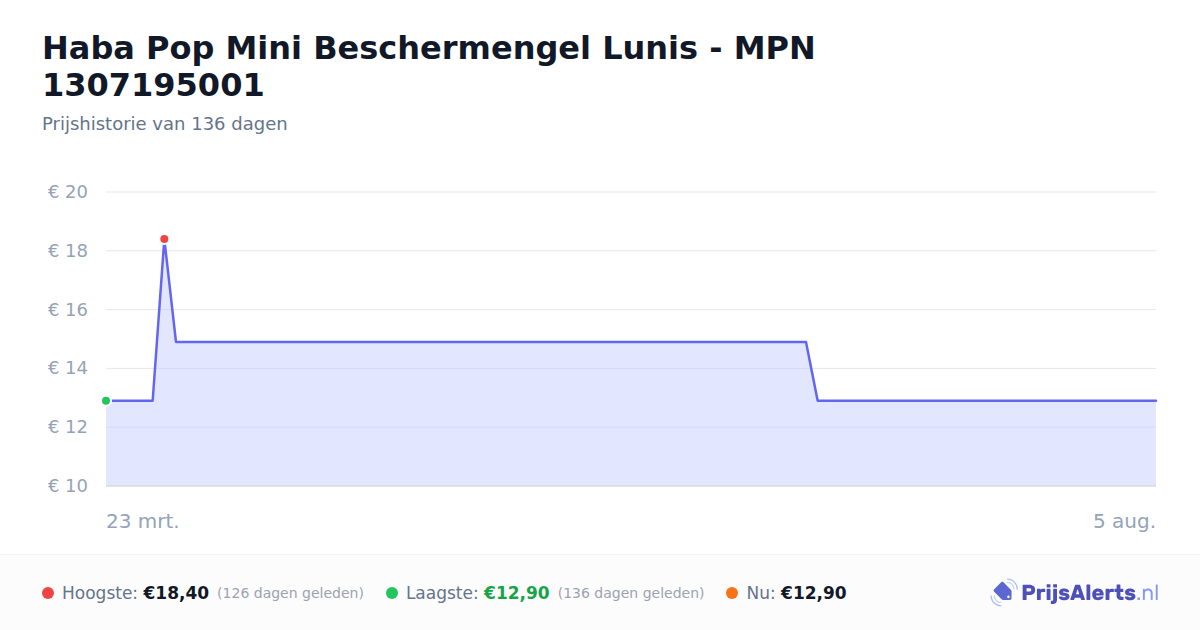The height and width of the screenshot is (630, 1200).
Task: Click the € 10 axis label
Action: click(68, 486)
